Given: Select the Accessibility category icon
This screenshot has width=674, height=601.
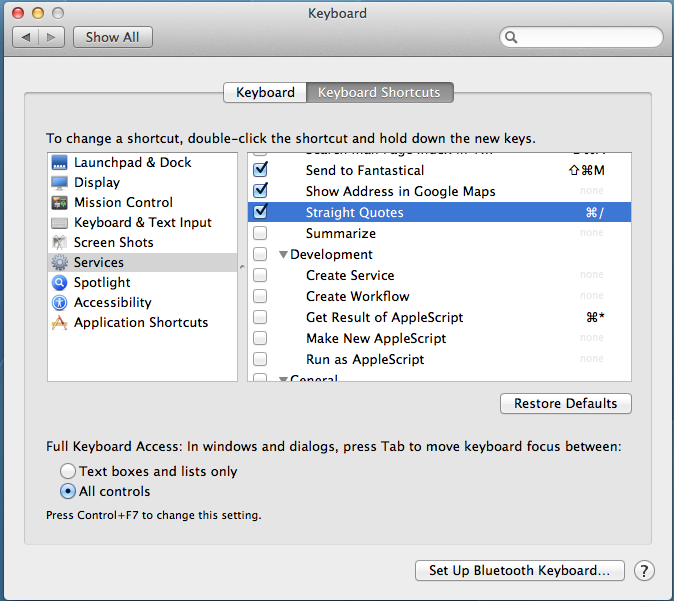Looking at the screenshot, I should [x=59, y=303].
